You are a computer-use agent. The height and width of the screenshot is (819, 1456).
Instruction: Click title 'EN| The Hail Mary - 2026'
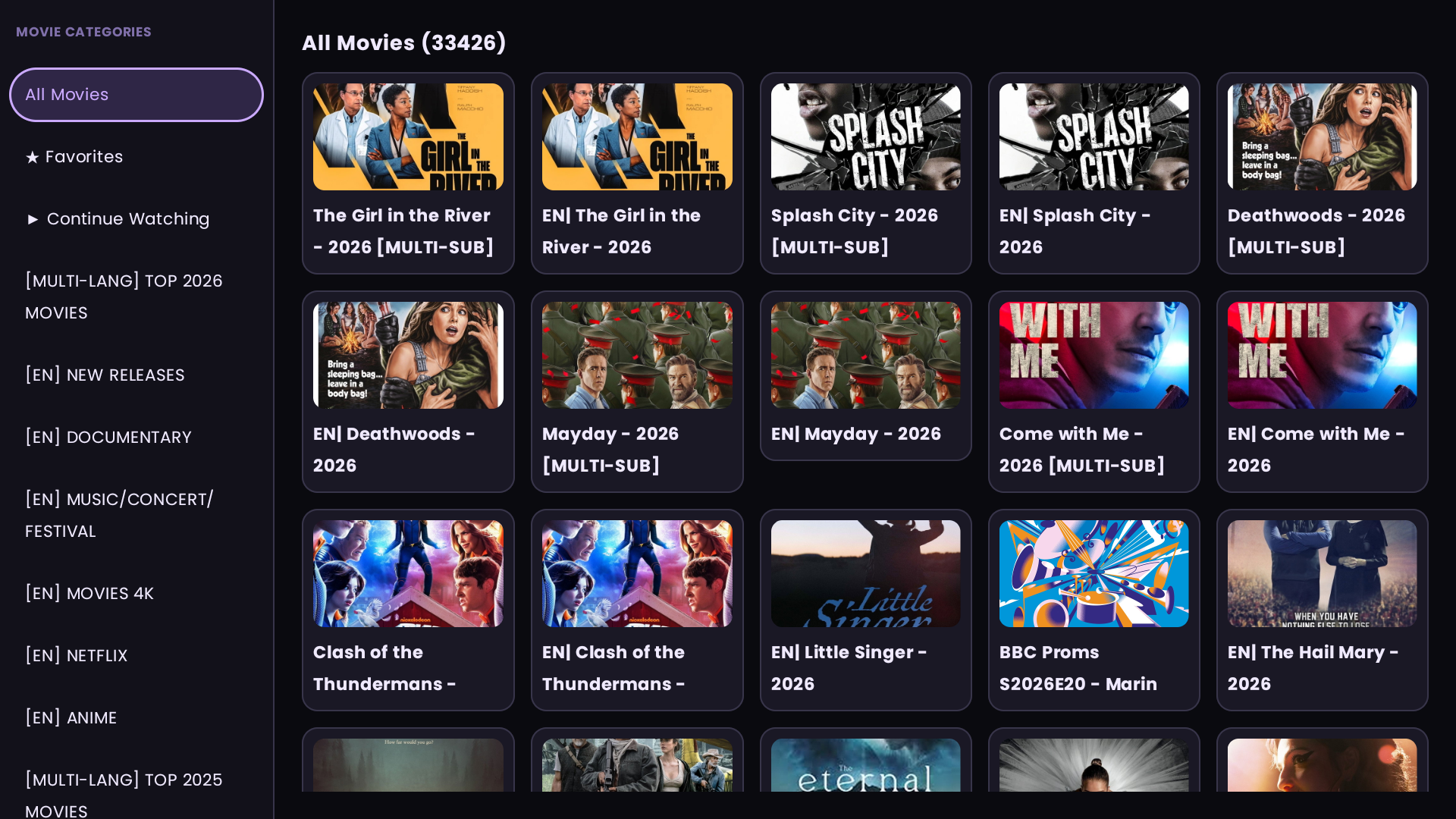click(1313, 668)
